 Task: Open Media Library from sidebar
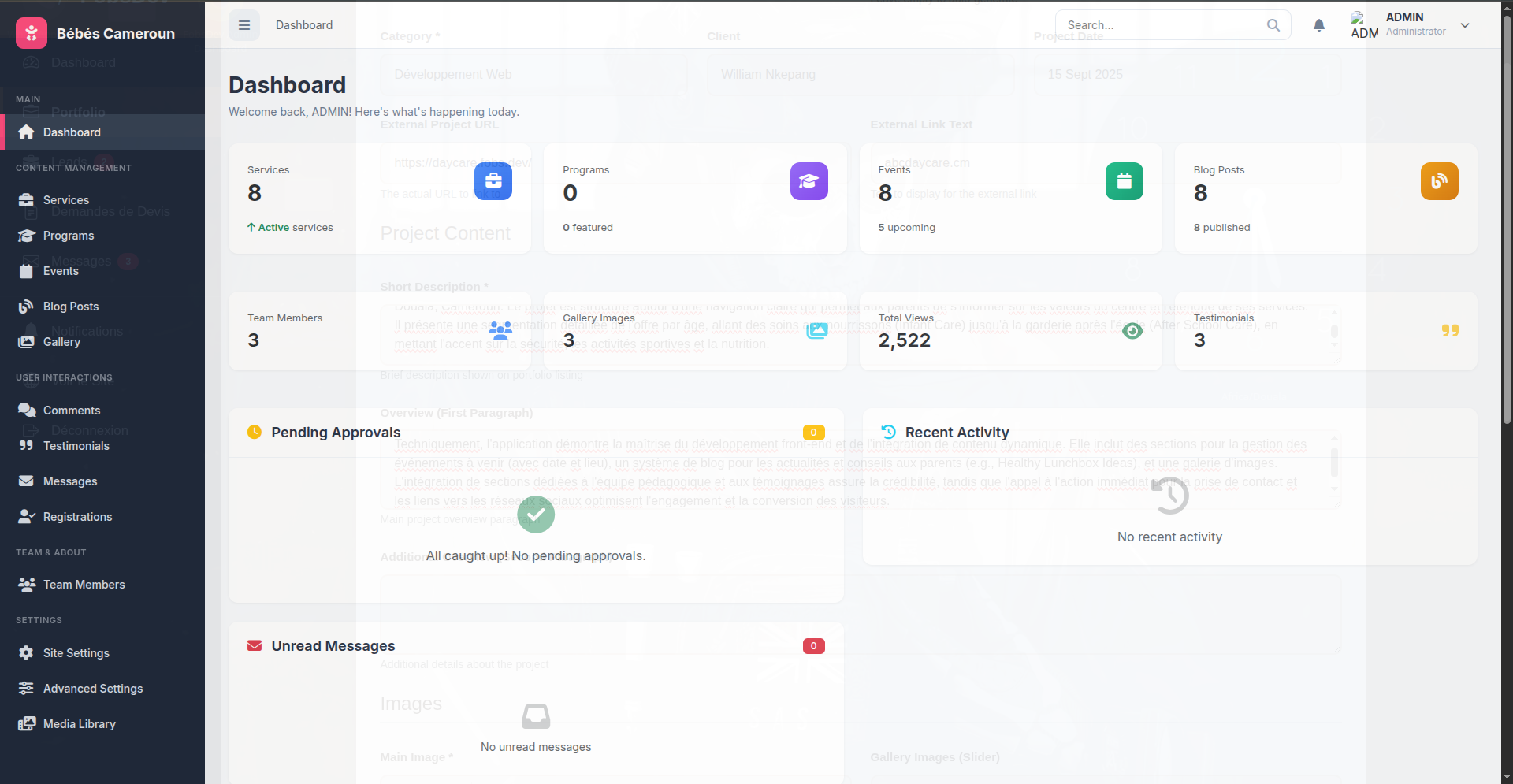pos(80,724)
